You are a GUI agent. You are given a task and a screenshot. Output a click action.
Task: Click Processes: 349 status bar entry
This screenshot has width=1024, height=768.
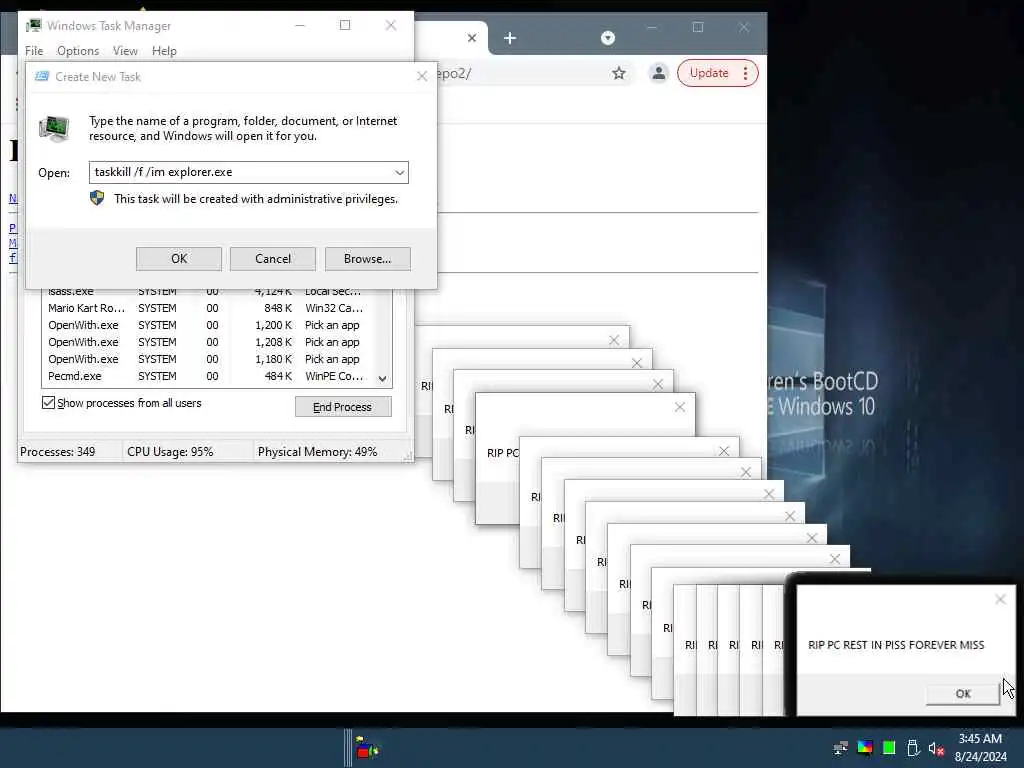tap(57, 452)
